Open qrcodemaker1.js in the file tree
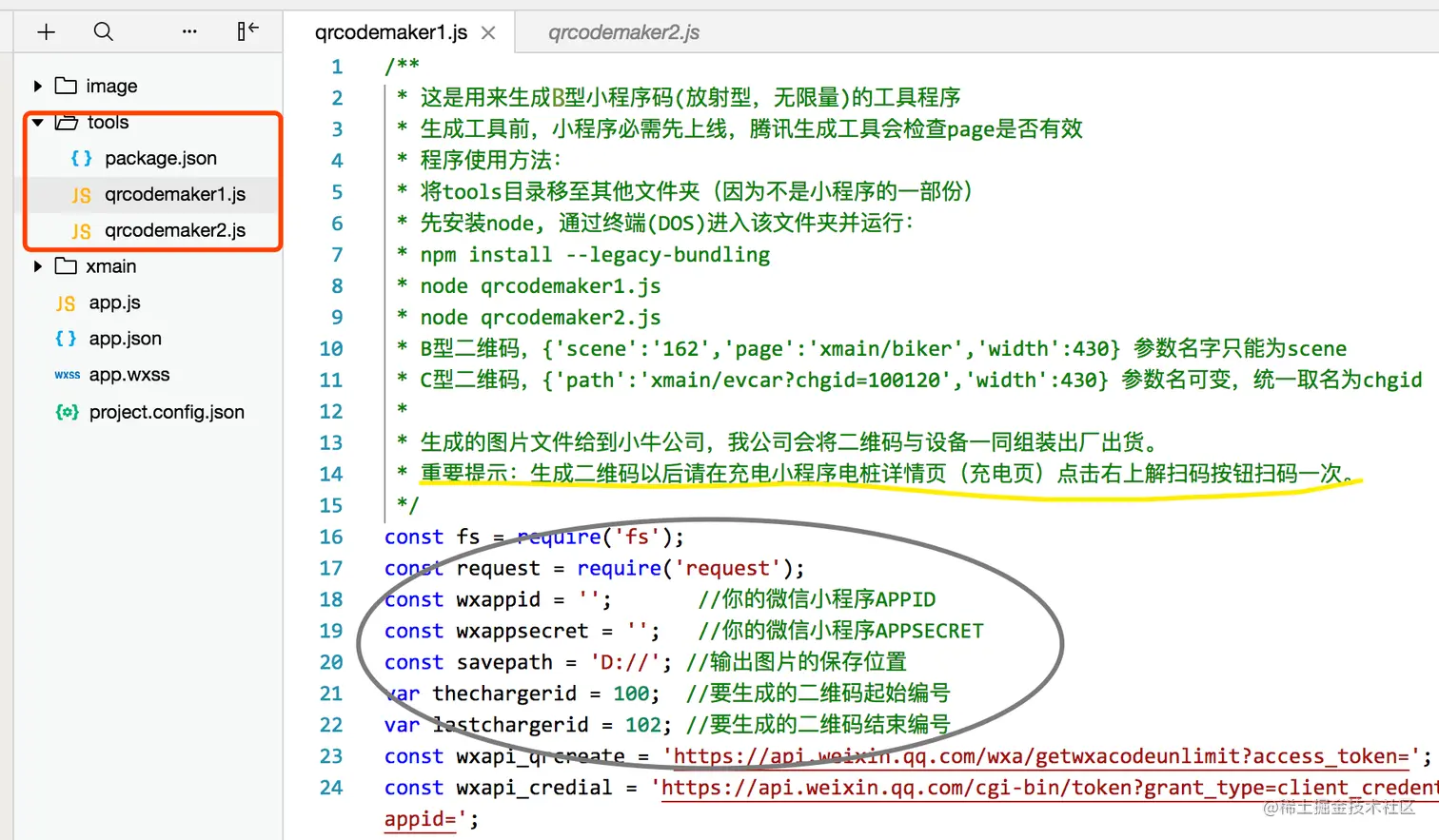 click(175, 194)
